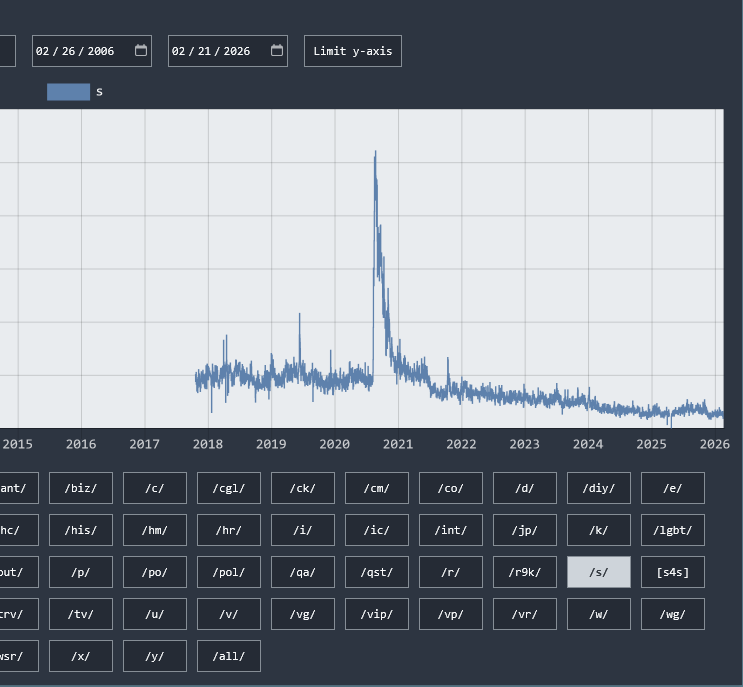The image size is (743, 687).
Task: Choose the /w/ board
Action: coord(598,615)
